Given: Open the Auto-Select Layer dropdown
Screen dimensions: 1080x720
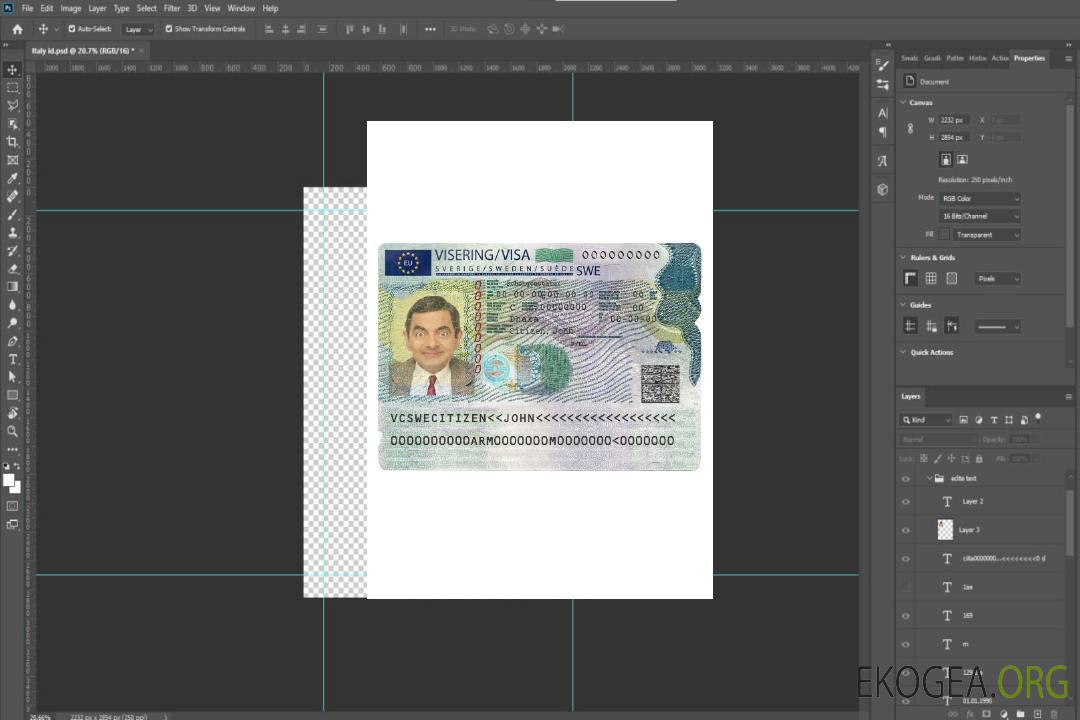Looking at the screenshot, I should [x=138, y=29].
